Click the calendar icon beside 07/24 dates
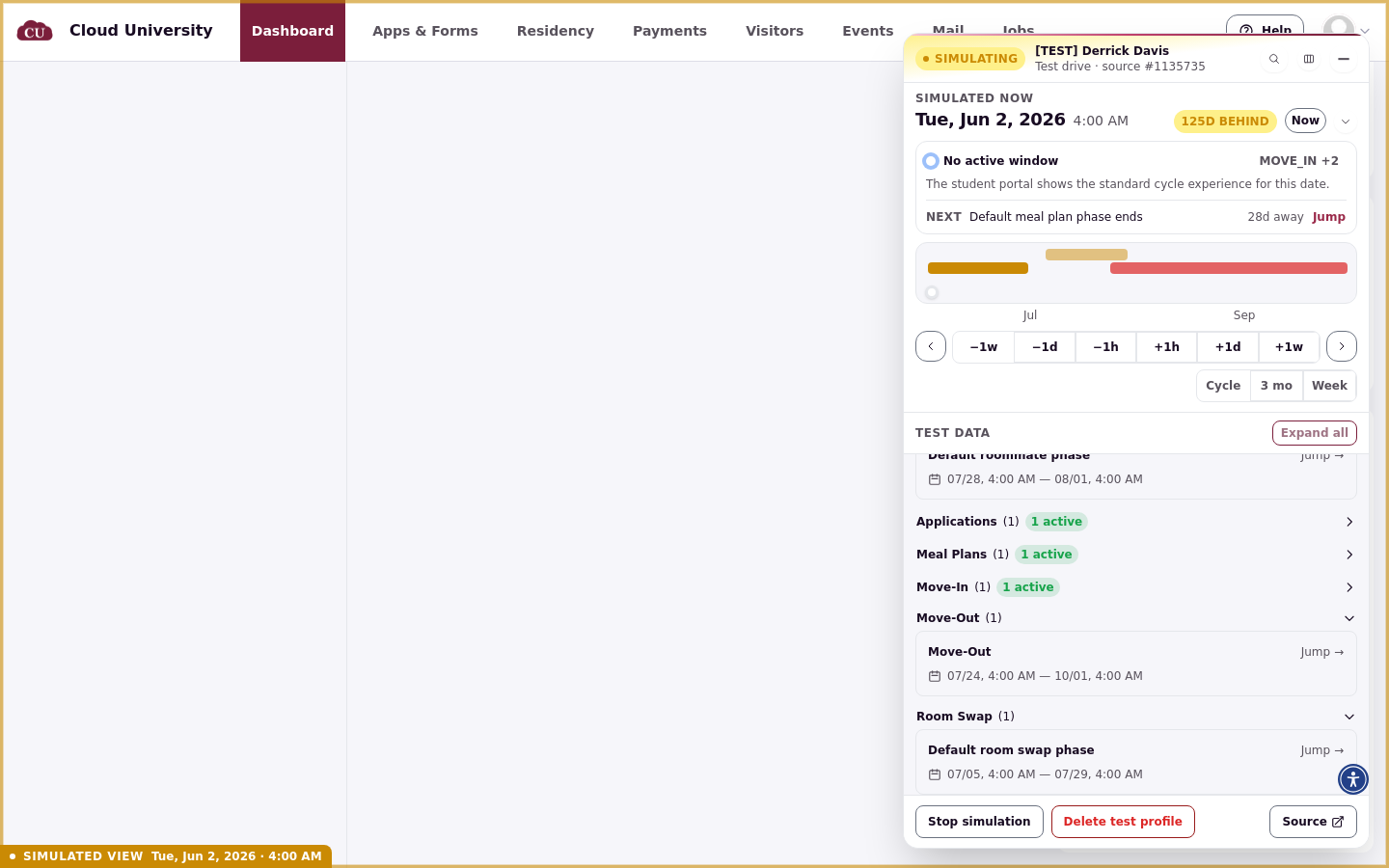1389x868 pixels. click(935, 676)
